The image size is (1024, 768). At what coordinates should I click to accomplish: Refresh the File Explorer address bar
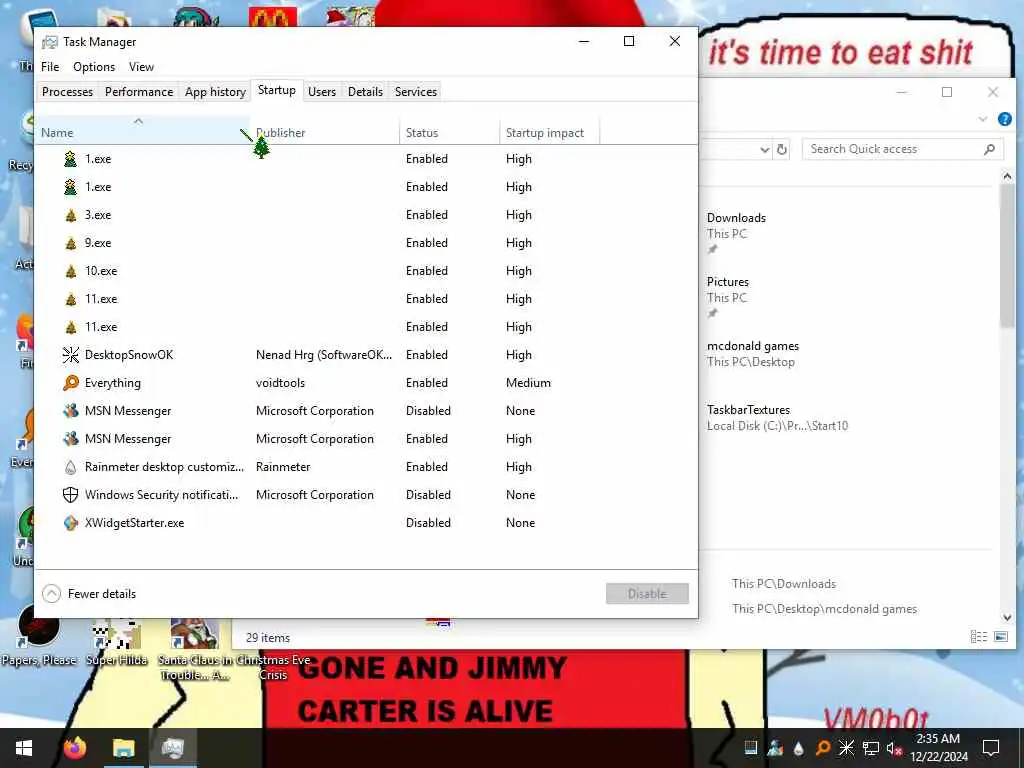(782, 150)
